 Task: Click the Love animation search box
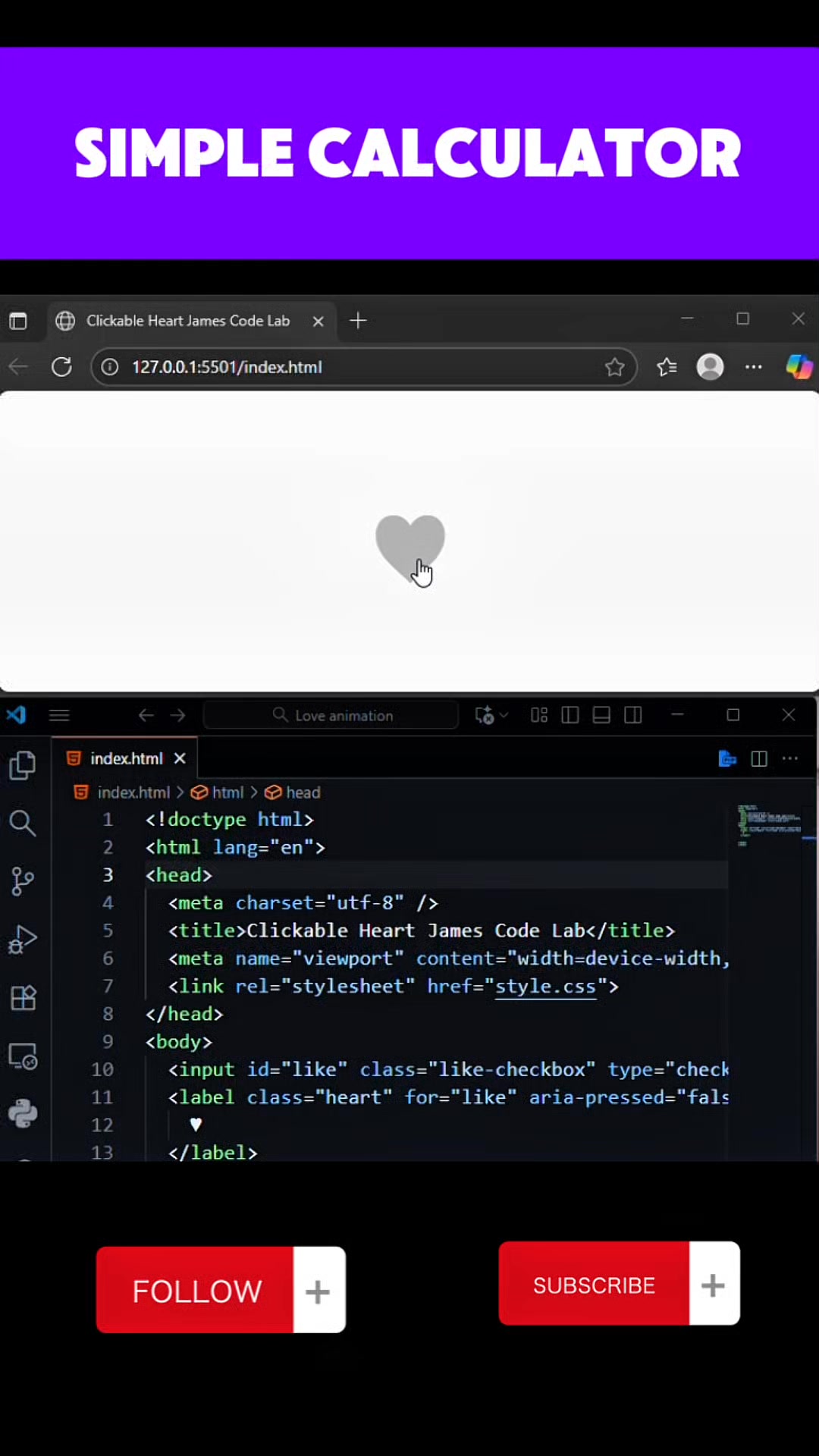click(331, 715)
